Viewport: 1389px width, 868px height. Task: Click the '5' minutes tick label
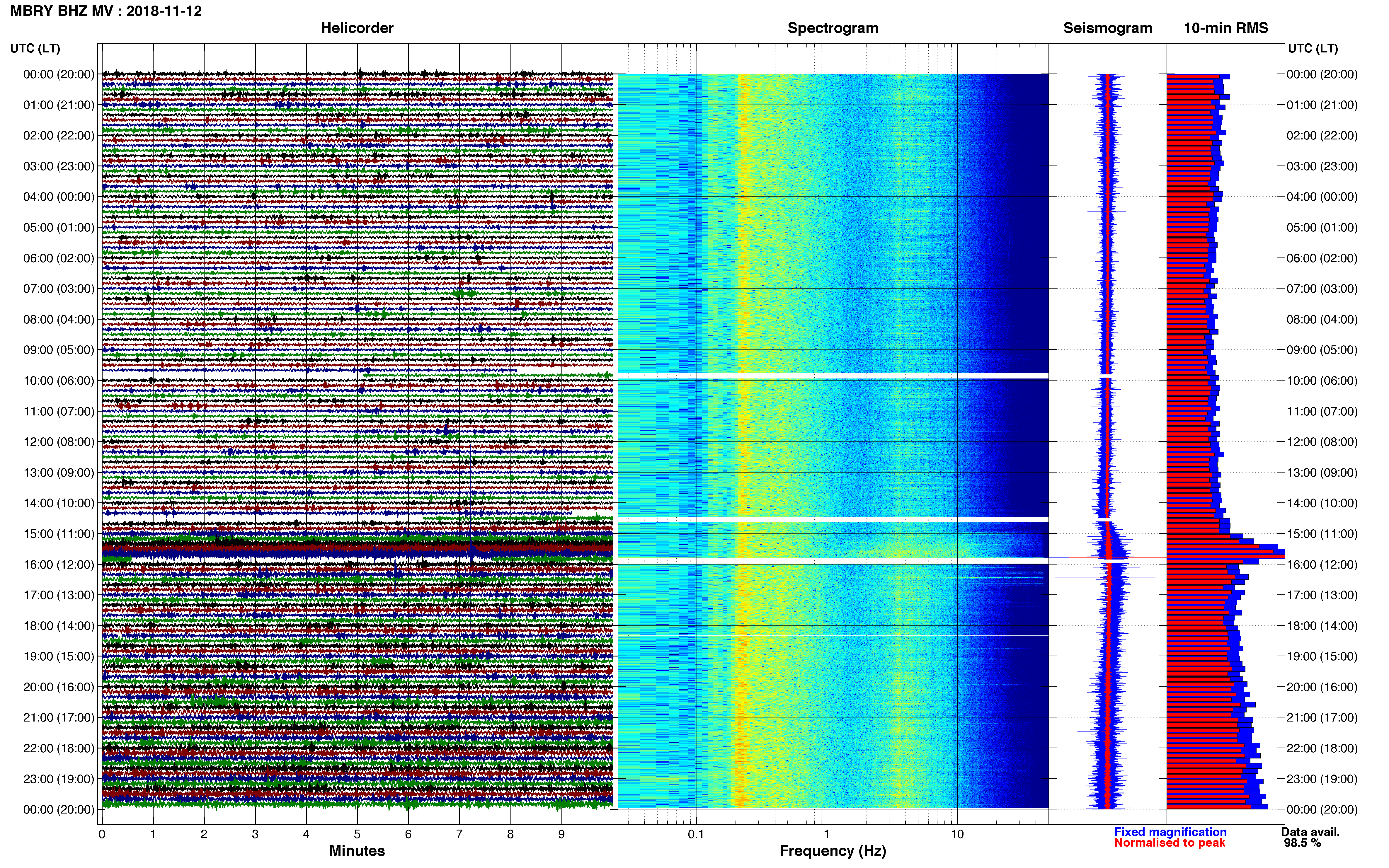click(x=357, y=834)
